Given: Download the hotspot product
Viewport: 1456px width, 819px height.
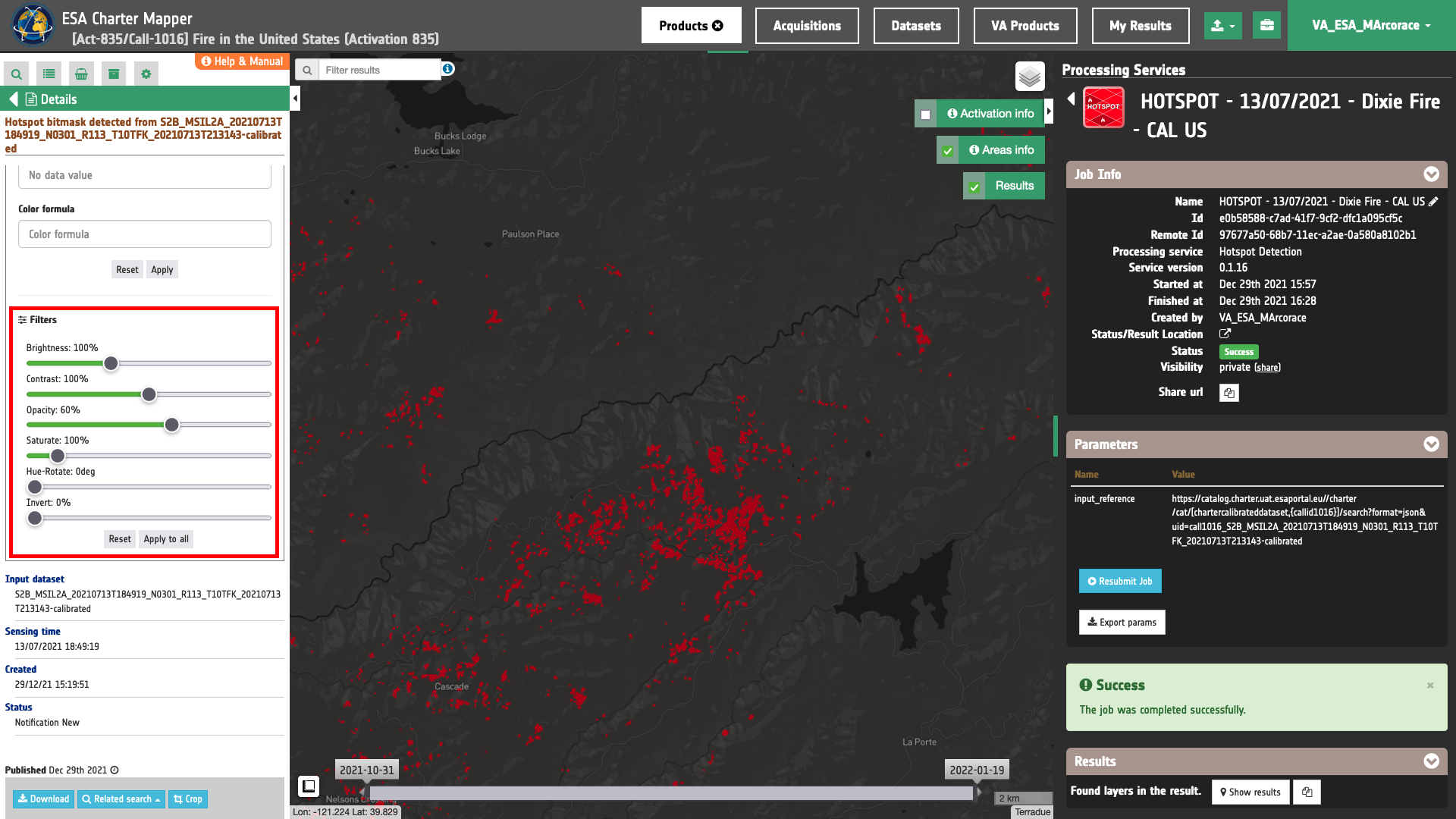Looking at the screenshot, I should click(x=43, y=799).
